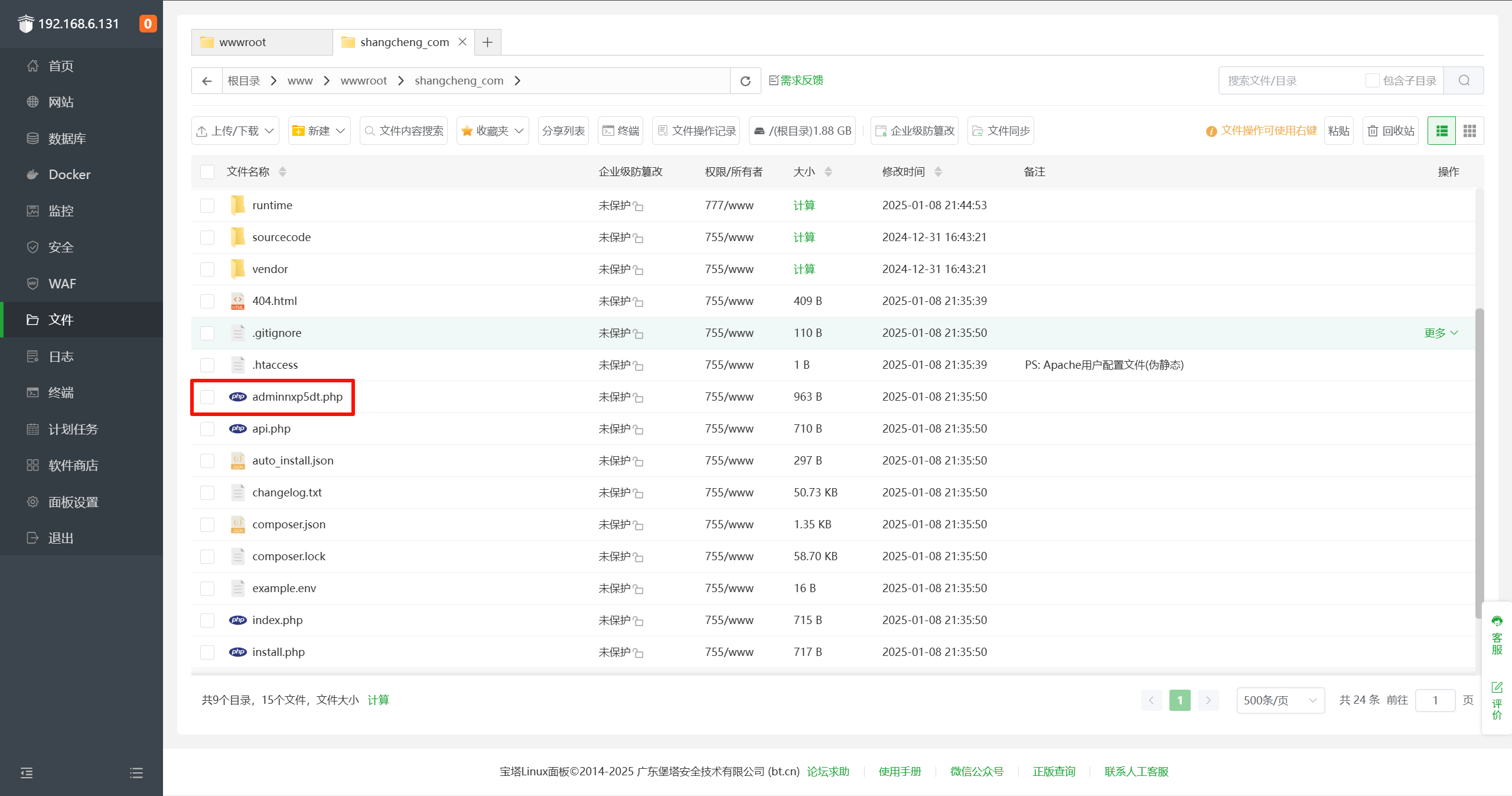
Task: Enable 包含子目录 search option
Action: coord(1372,80)
